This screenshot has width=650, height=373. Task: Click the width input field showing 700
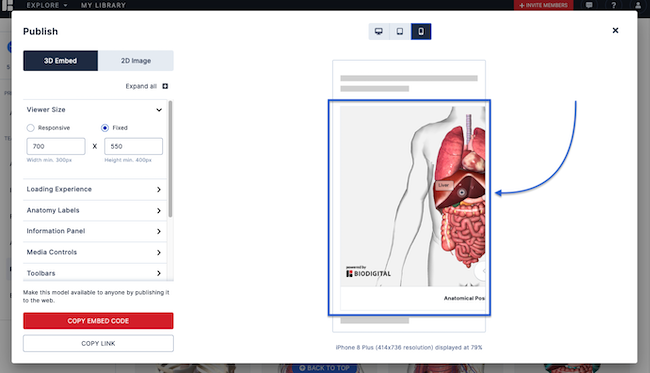point(56,146)
